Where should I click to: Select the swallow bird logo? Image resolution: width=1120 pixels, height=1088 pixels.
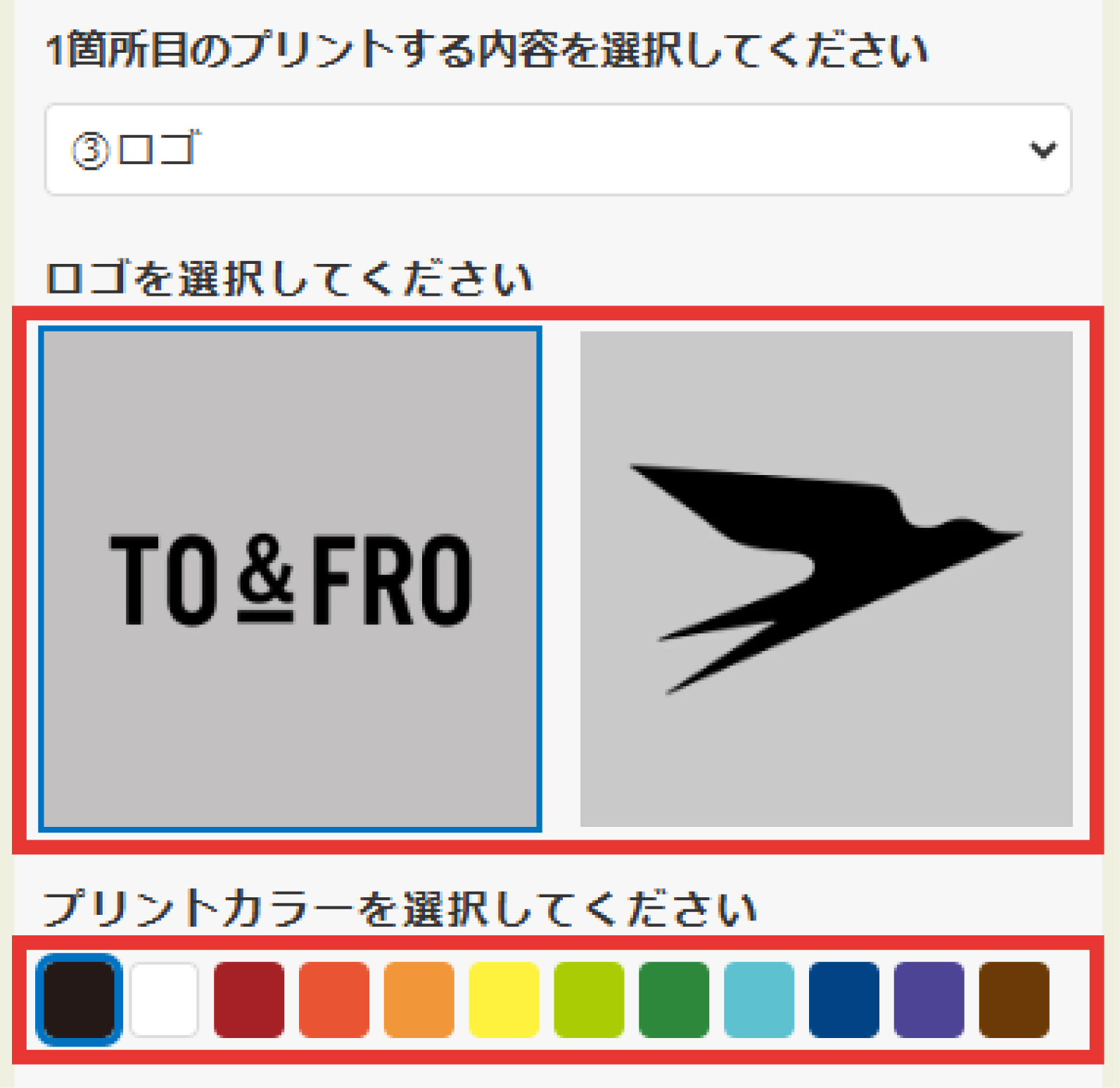[x=826, y=578]
